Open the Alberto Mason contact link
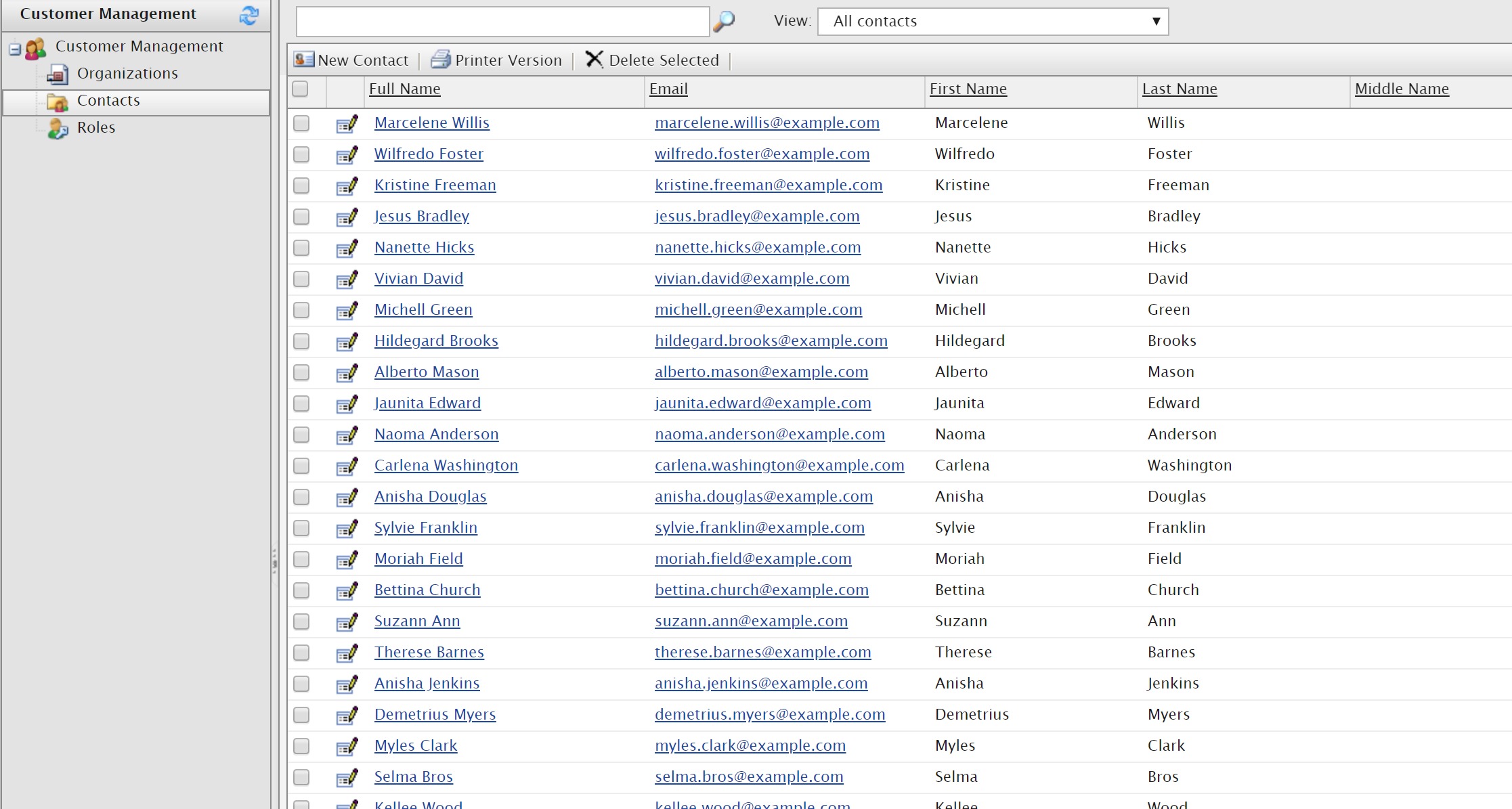 tap(426, 372)
